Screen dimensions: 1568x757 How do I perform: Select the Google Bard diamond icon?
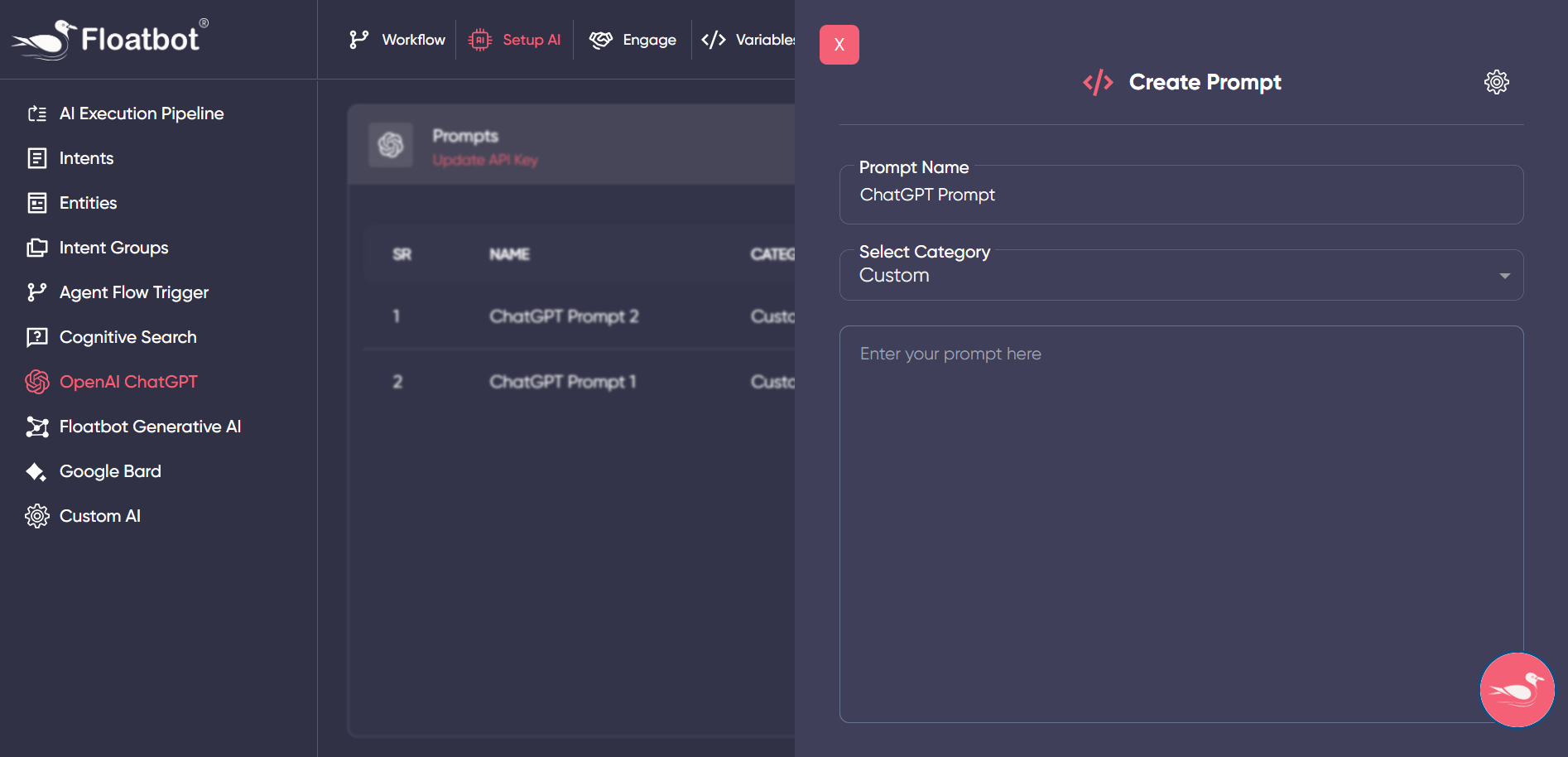36,471
